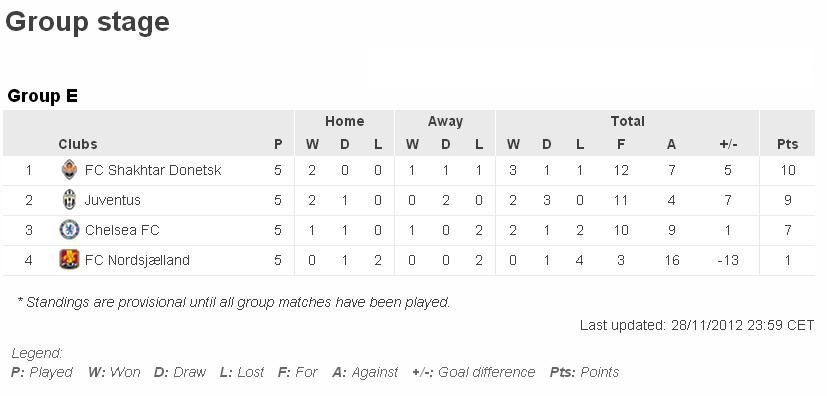The width and height of the screenshot is (827, 396).
Task: Select the Chelsea FC club name
Action: coord(122,230)
